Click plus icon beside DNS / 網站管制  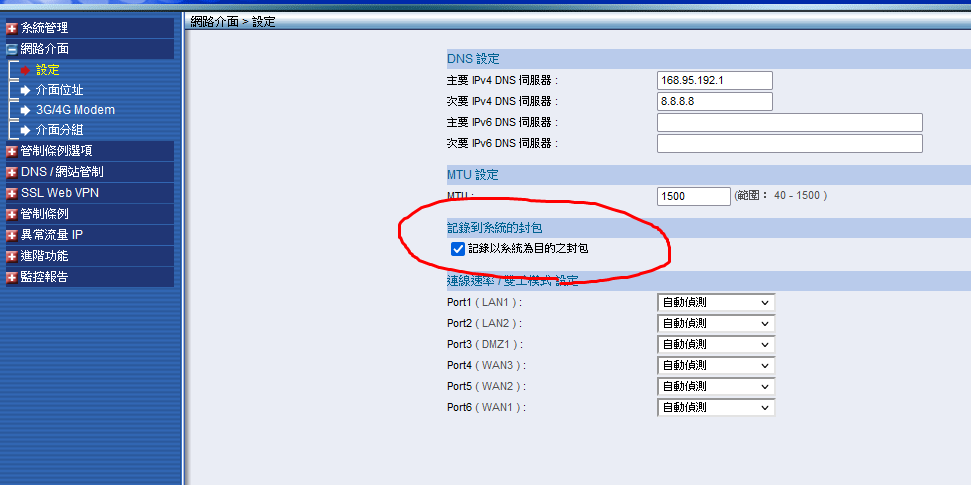[x=12, y=172]
